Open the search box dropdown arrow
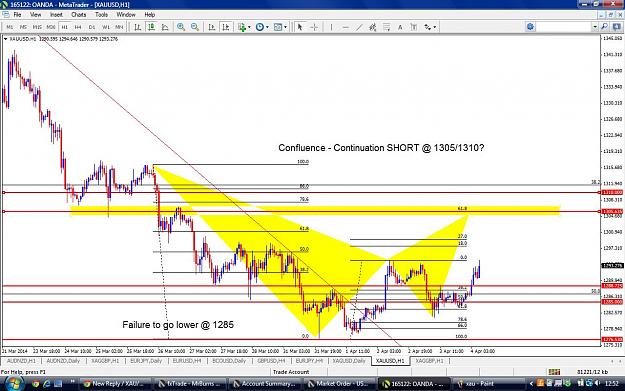Screen dimensions: 625x391 click(595, 27)
